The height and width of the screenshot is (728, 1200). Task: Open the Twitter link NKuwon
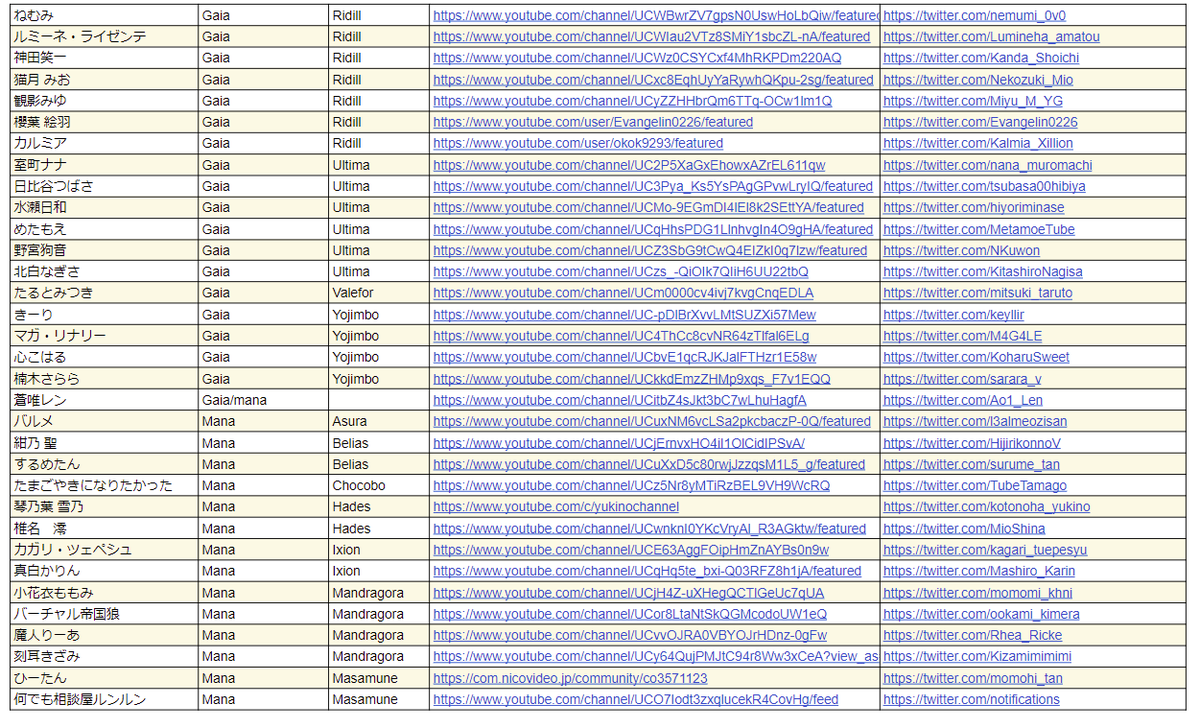962,251
